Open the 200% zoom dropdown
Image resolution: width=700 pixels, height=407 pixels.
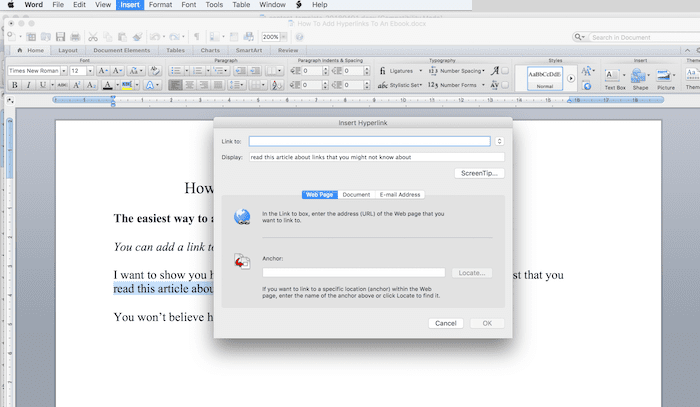pos(283,37)
